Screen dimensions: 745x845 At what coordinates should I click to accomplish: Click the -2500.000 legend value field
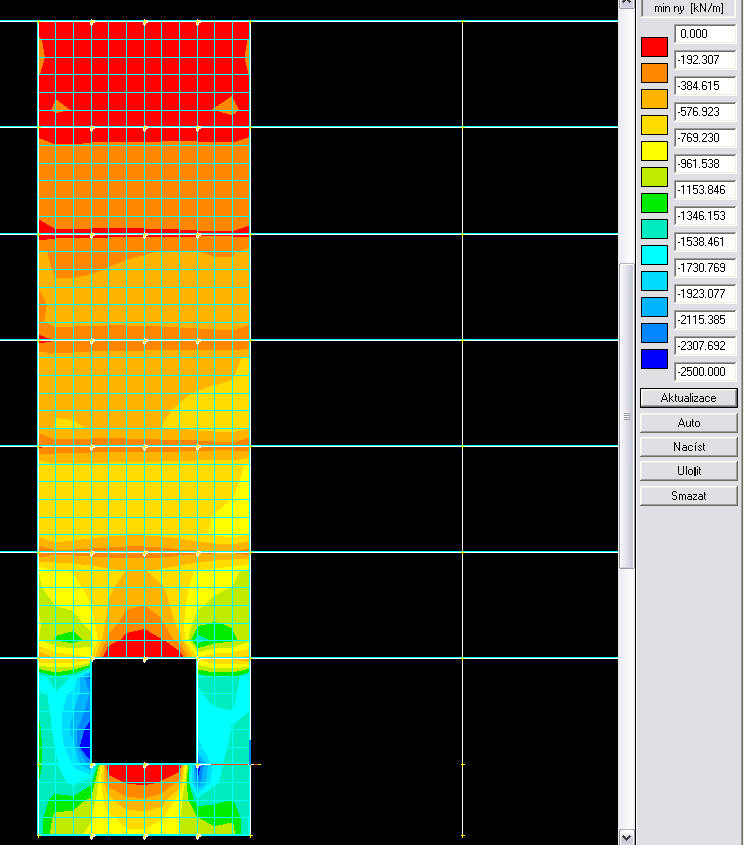[x=705, y=372]
